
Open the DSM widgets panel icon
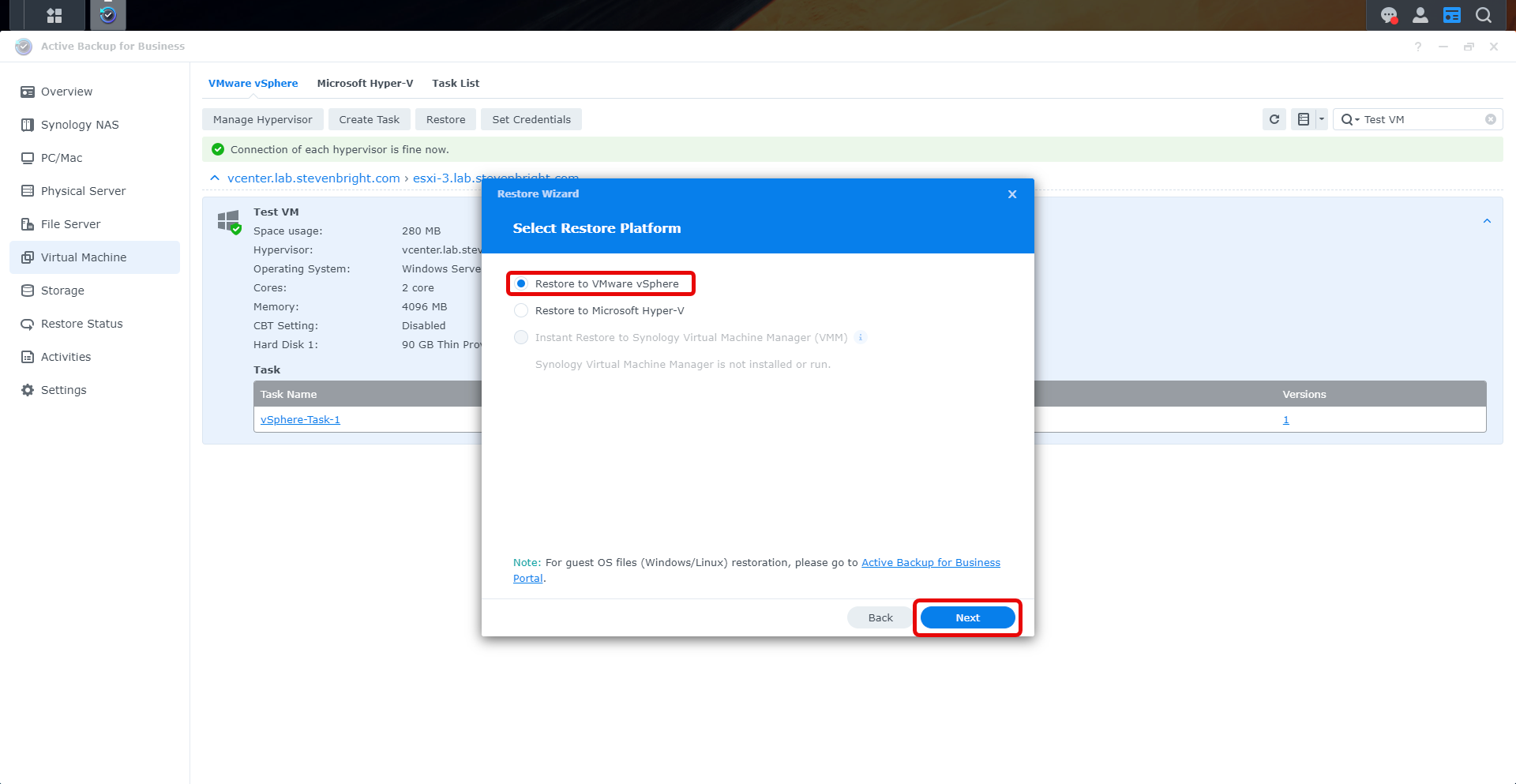click(1451, 15)
